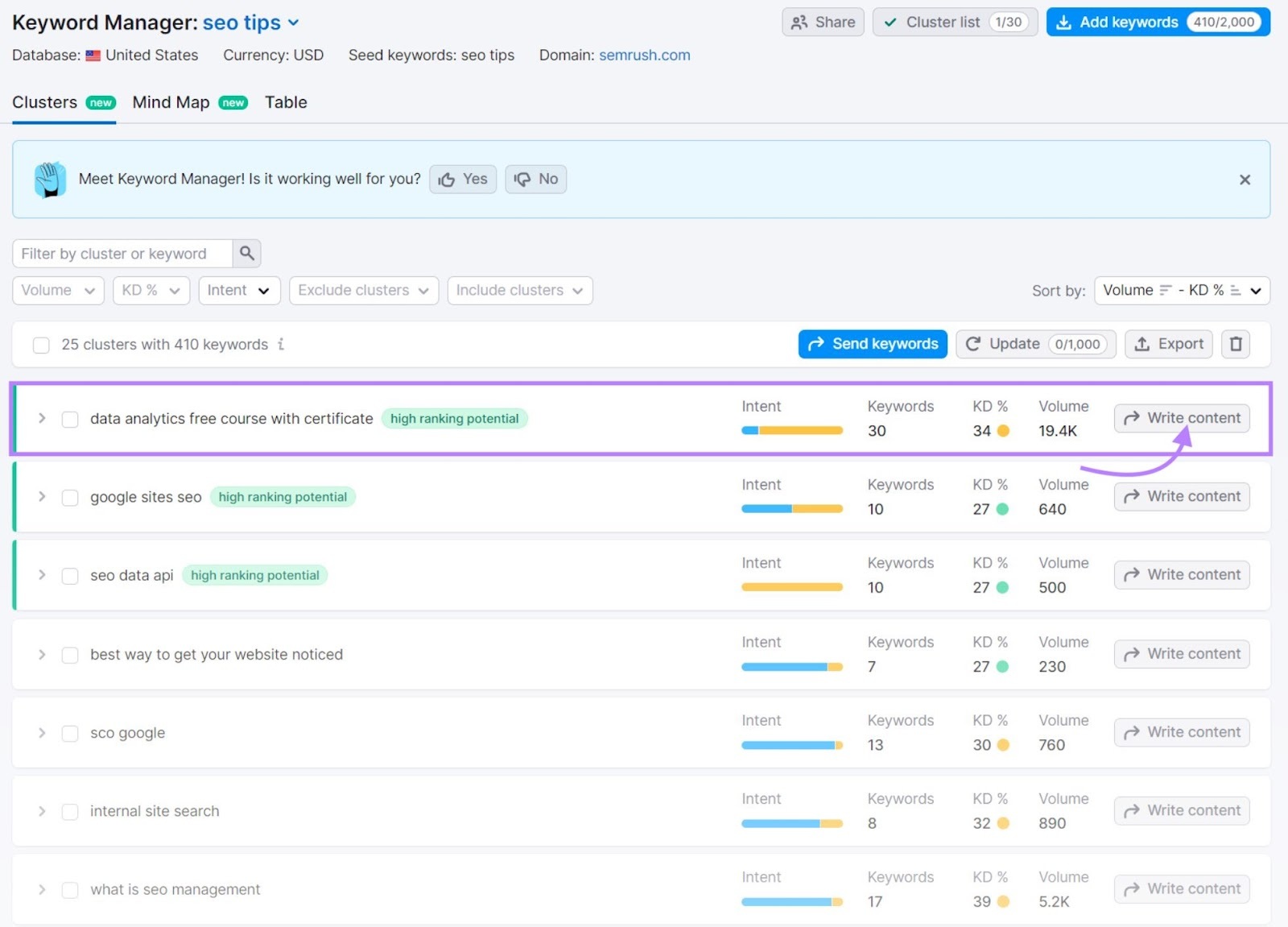The image size is (1288, 927).
Task: Click Write content for data analytics cluster
Action: click(x=1181, y=418)
